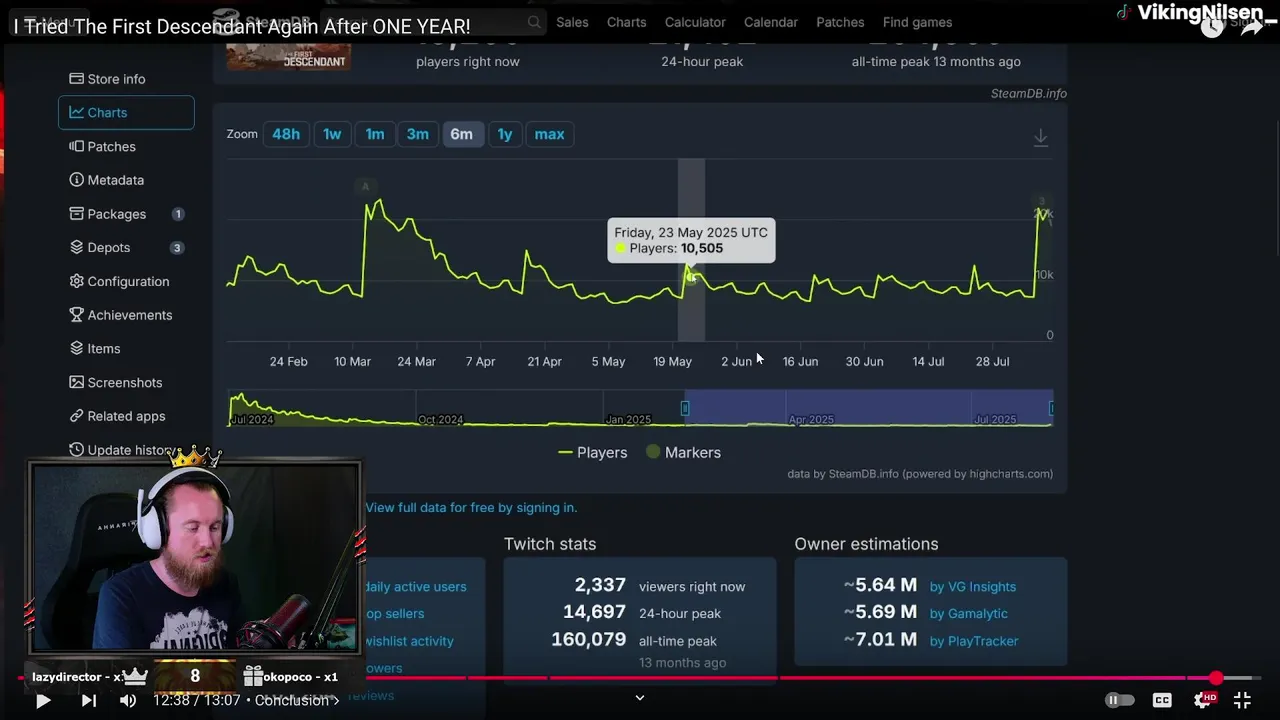The width and height of the screenshot is (1280, 720).
Task: Click chart marker A near 10 March
Action: [x=365, y=186]
